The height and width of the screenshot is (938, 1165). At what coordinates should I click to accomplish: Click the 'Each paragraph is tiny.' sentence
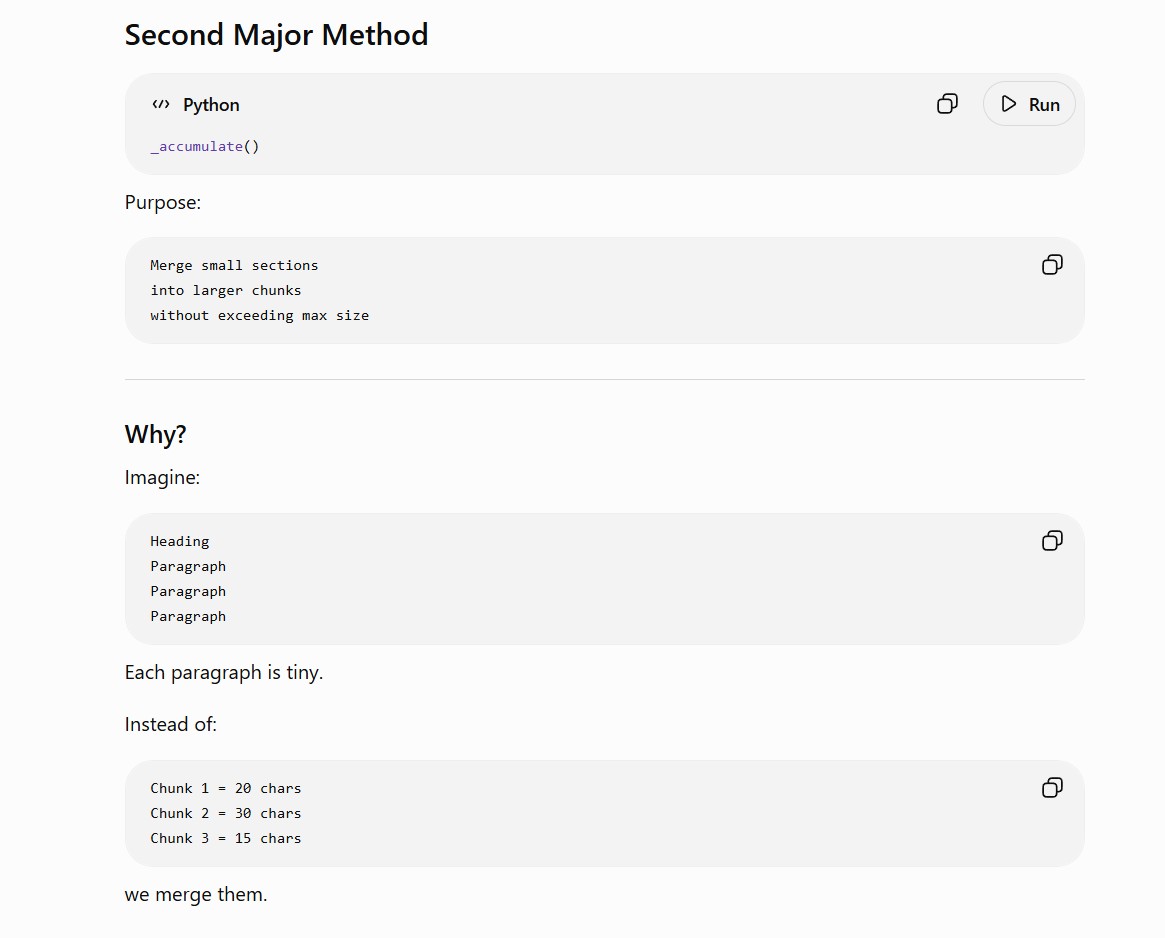224,673
